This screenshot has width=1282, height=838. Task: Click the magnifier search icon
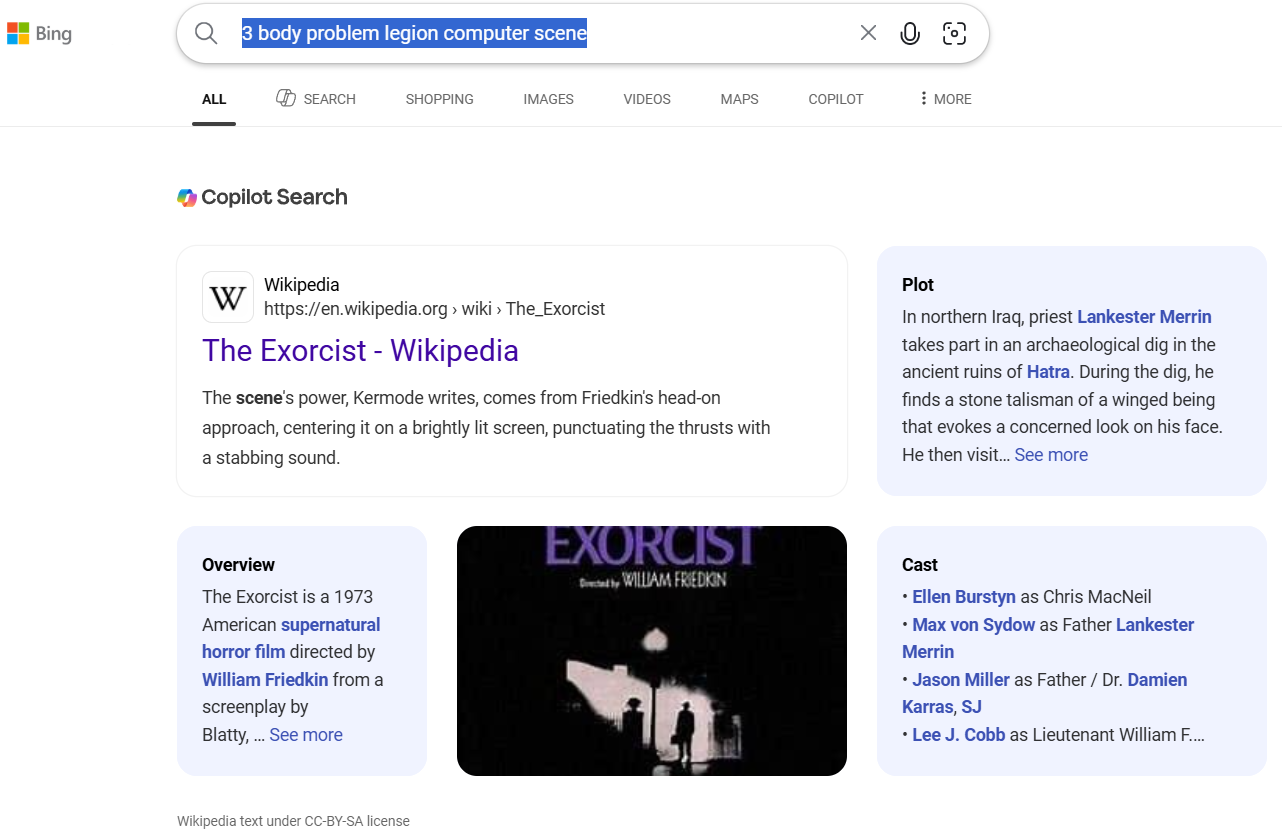pos(206,33)
